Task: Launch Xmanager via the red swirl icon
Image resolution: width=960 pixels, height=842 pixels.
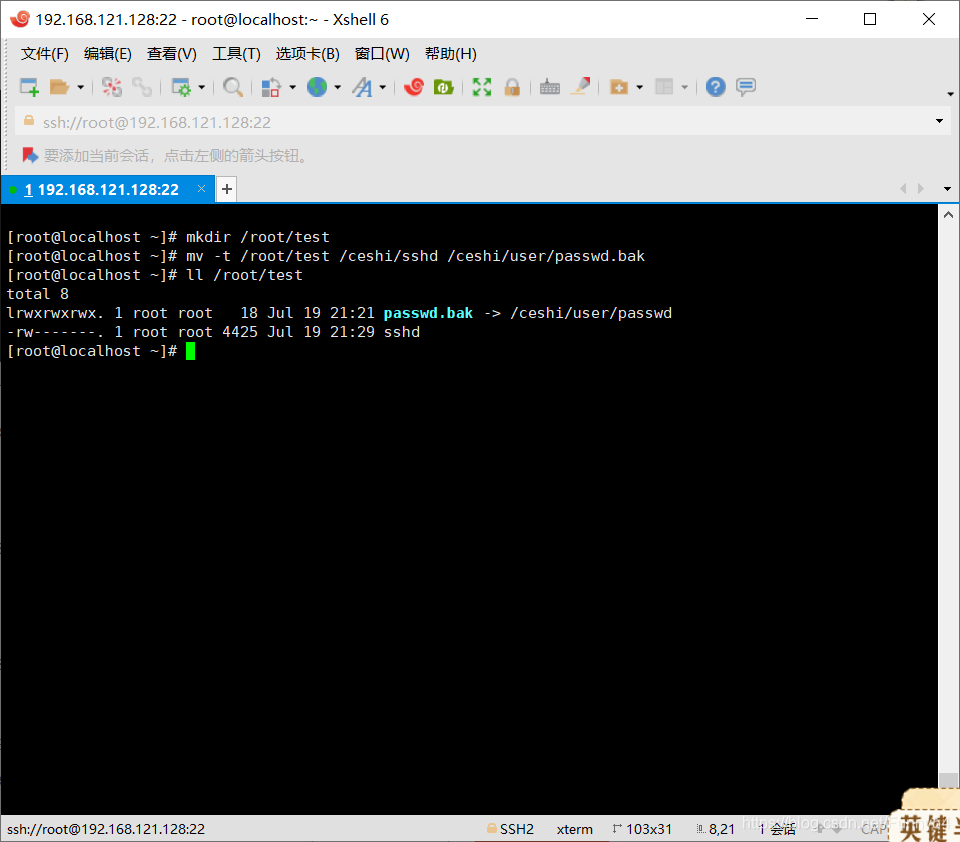Action: (x=414, y=87)
